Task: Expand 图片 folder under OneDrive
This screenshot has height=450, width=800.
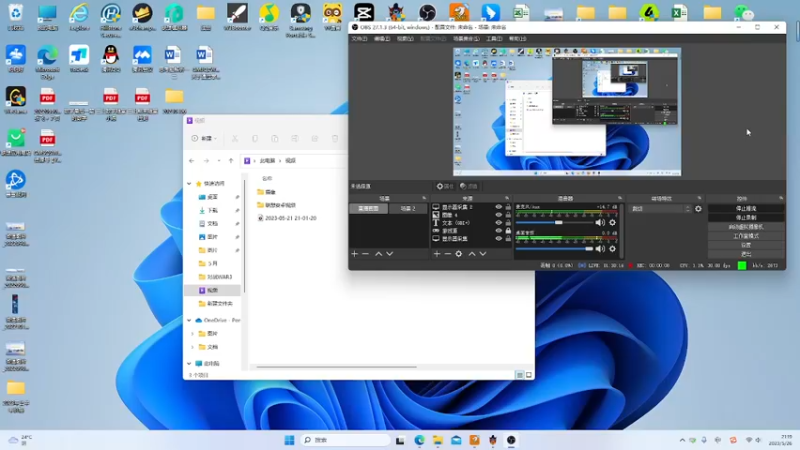Action: coord(193,334)
